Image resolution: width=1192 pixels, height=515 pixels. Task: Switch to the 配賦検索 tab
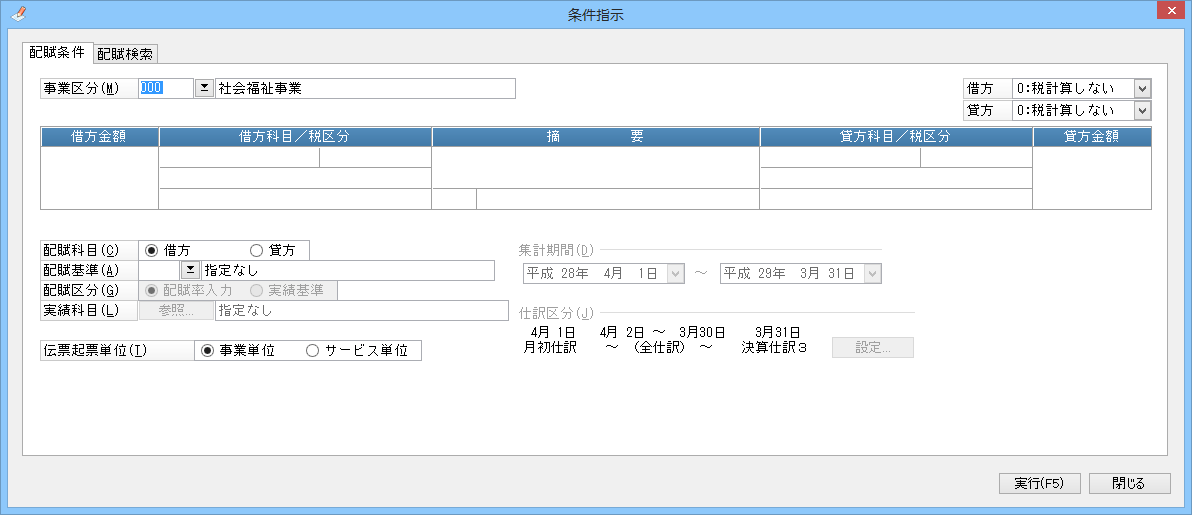[x=125, y=54]
